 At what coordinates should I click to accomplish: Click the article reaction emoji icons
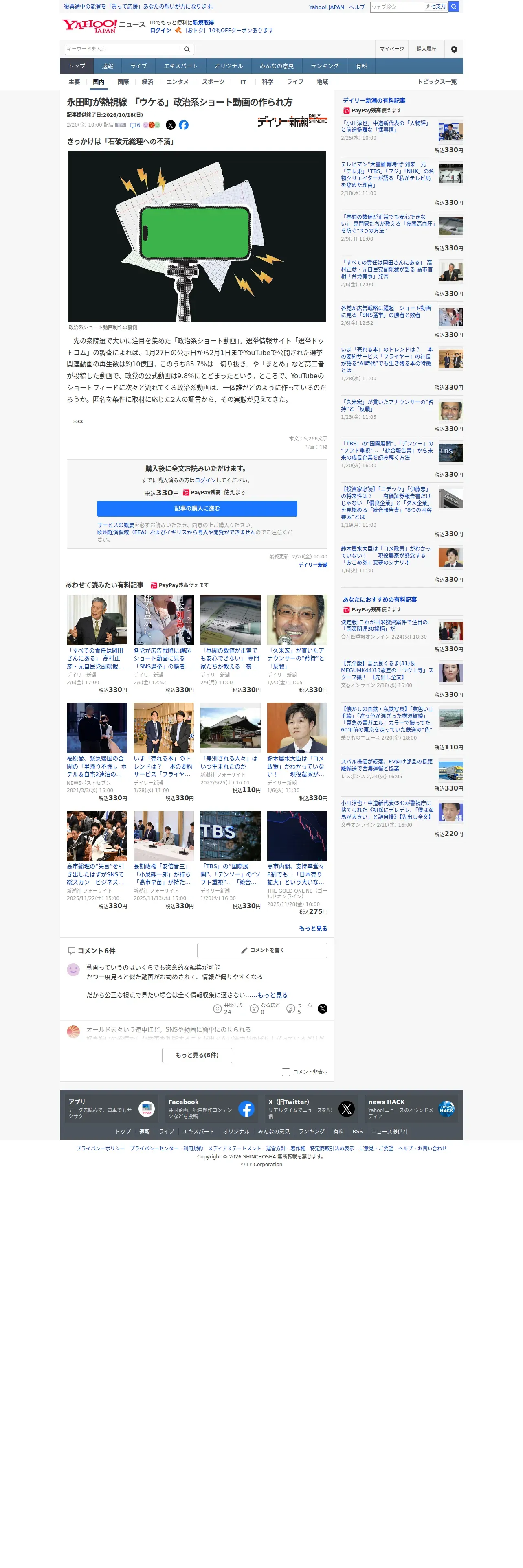[x=152, y=125]
